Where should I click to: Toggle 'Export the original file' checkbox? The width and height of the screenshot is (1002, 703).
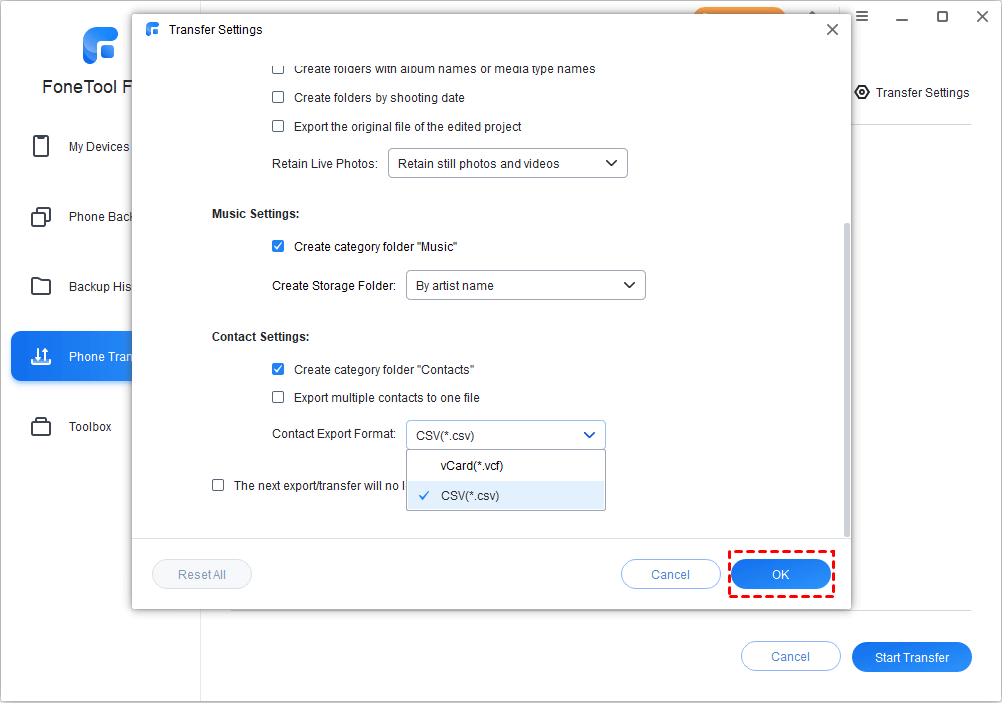(x=278, y=127)
